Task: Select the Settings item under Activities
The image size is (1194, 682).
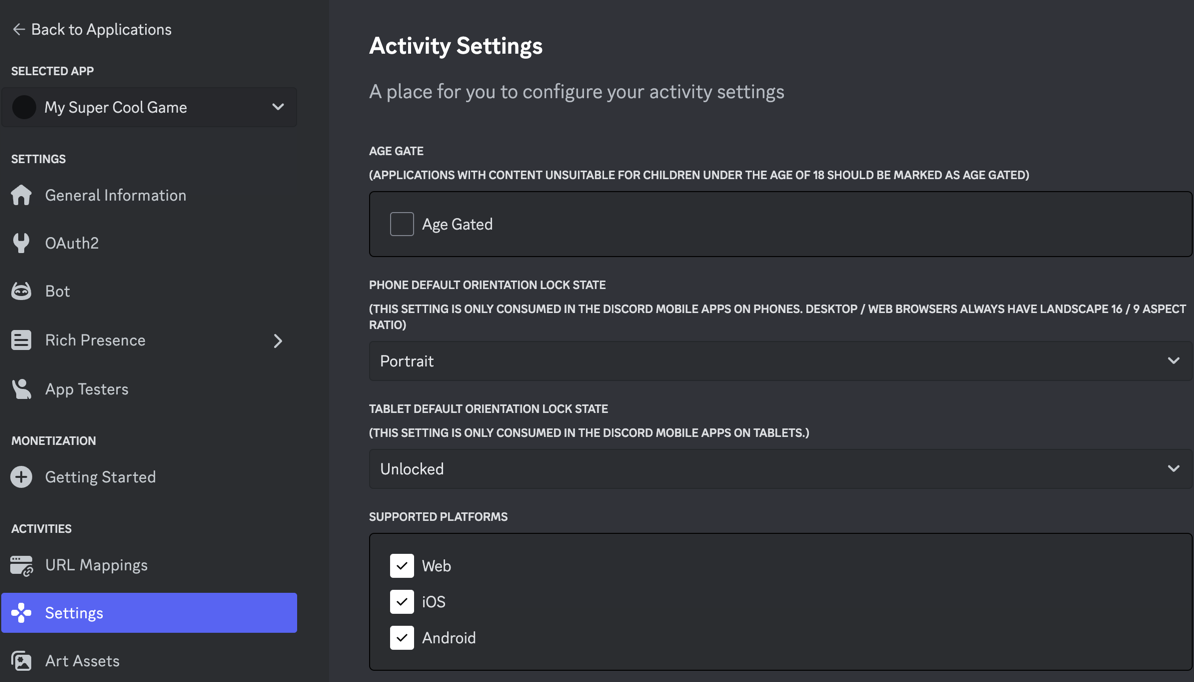Action: click(x=149, y=613)
